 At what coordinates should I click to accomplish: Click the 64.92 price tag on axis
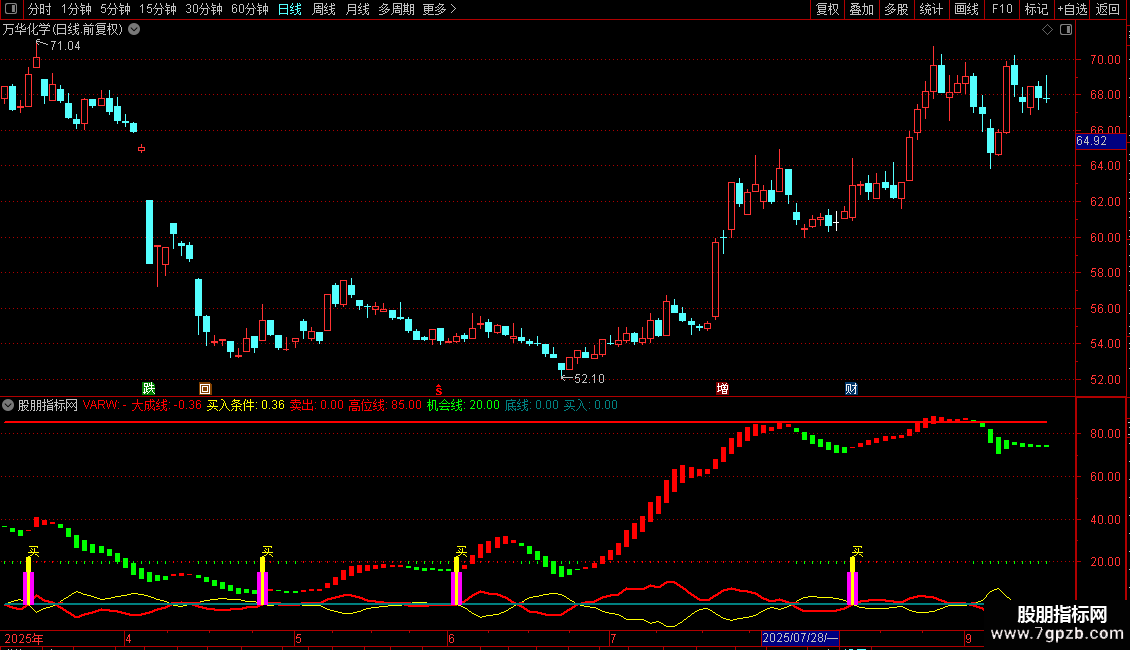pos(1100,141)
